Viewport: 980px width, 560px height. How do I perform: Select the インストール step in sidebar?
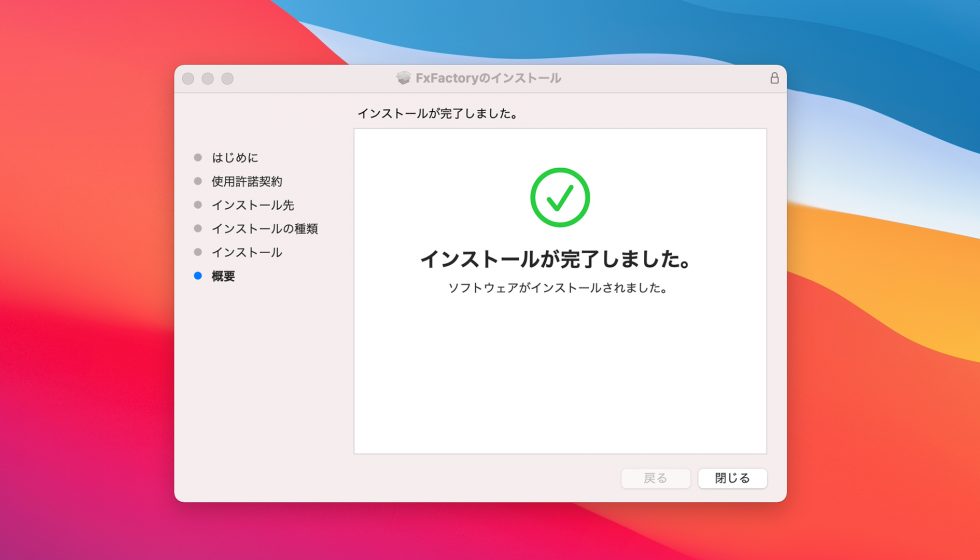(x=246, y=252)
